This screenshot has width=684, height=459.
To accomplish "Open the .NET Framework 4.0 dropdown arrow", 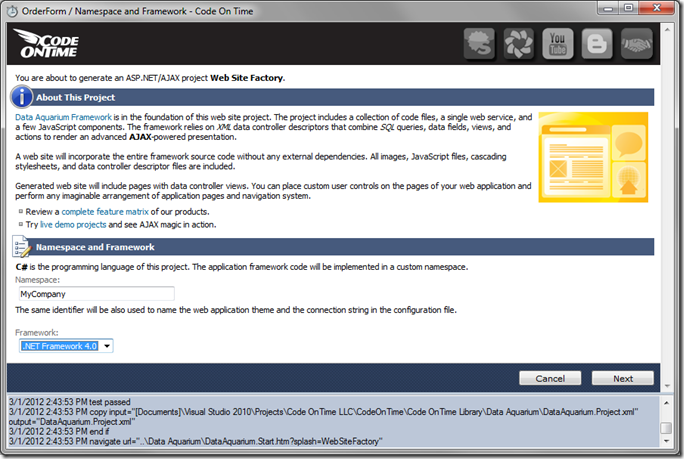I will tap(107, 346).
